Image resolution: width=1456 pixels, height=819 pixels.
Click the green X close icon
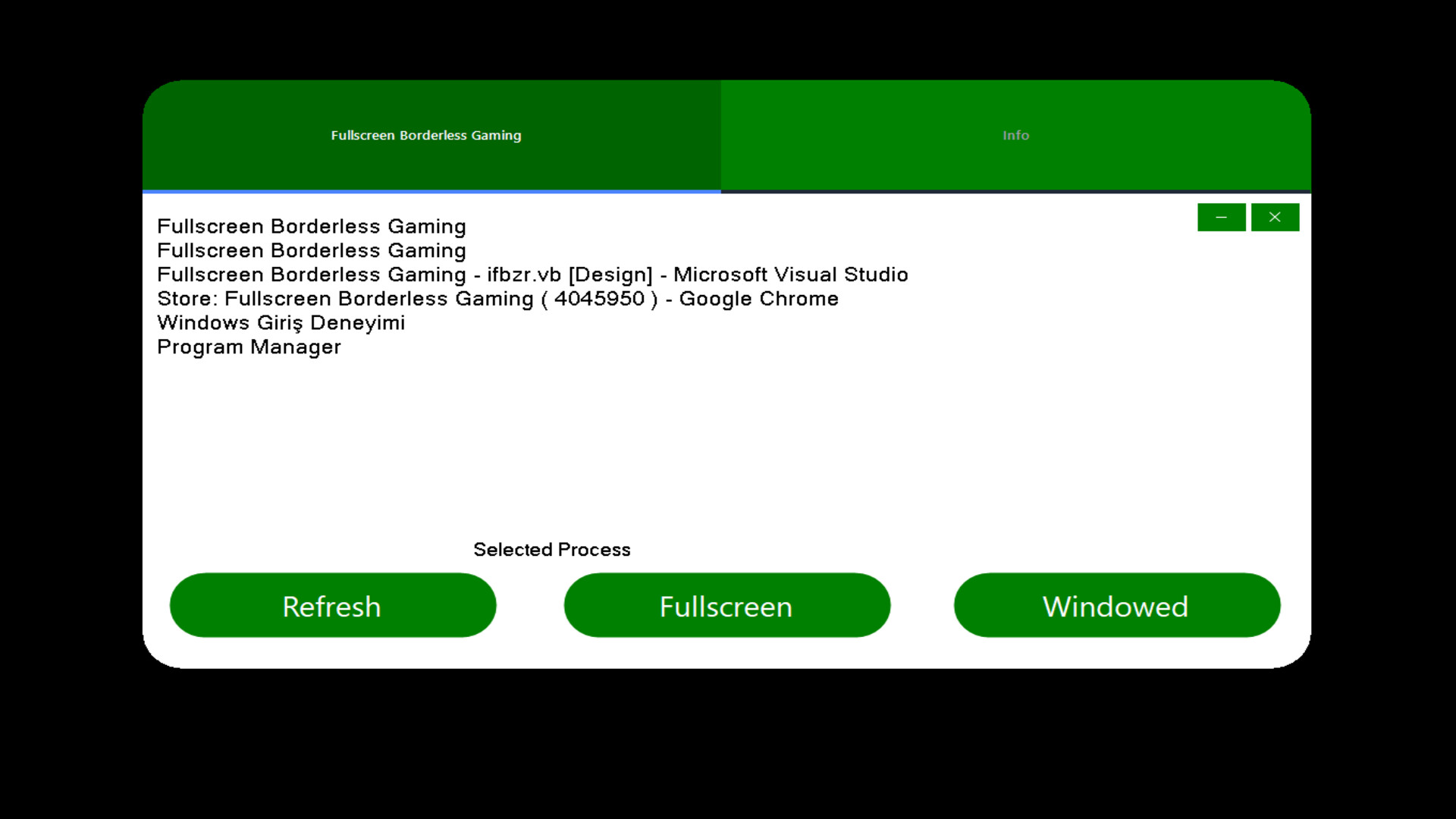tap(1275, 217)
